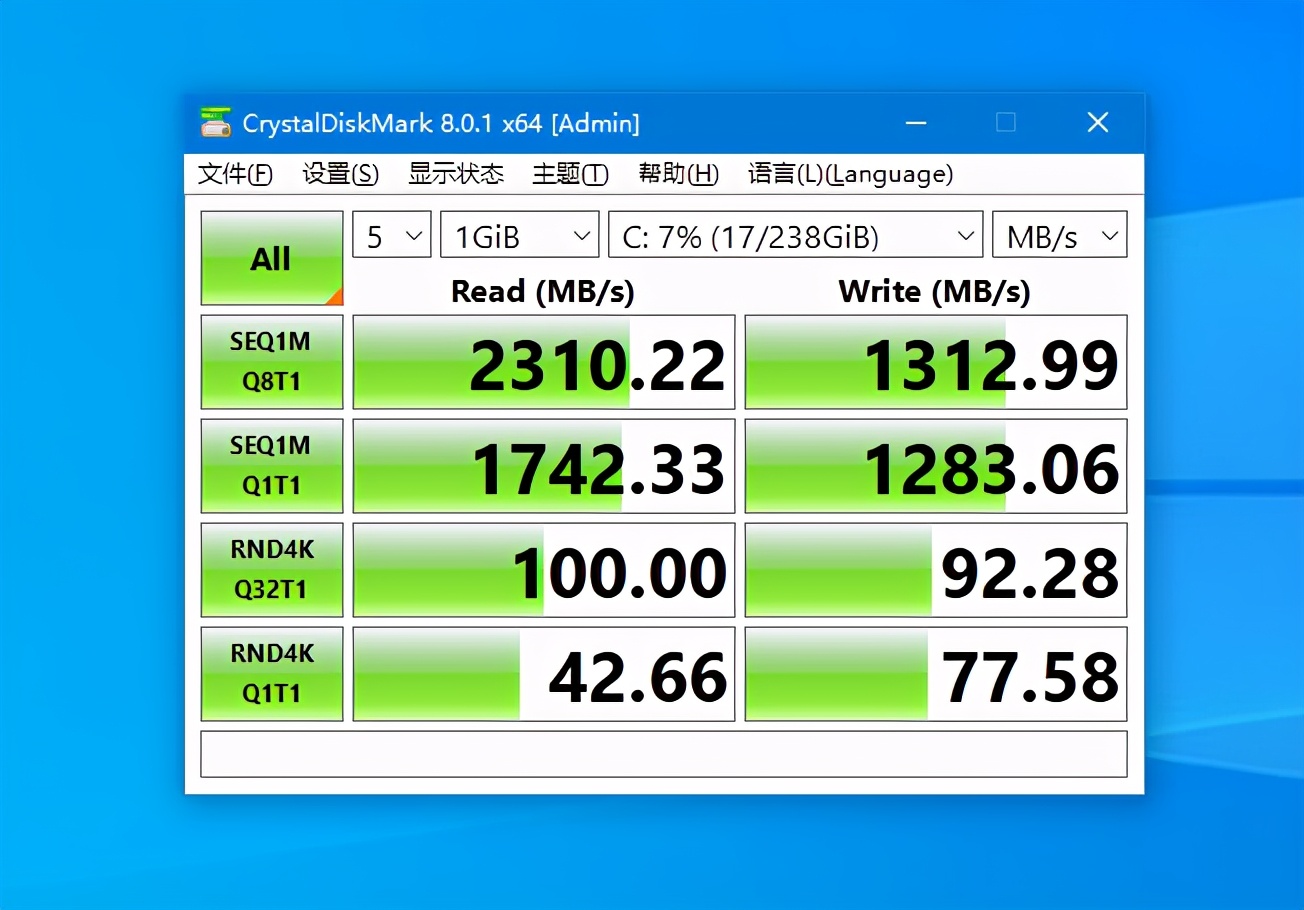The height and width of the screenshot is (910, 1304).
Task: Click the RND4K Q1T1 write value 77.58
Action: click(x=936, y=674)
